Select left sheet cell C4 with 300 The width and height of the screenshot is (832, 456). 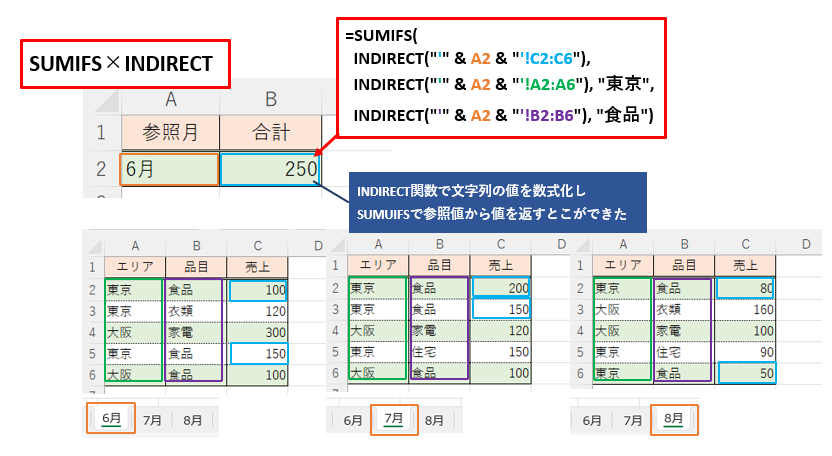click(x=257, y=332)
